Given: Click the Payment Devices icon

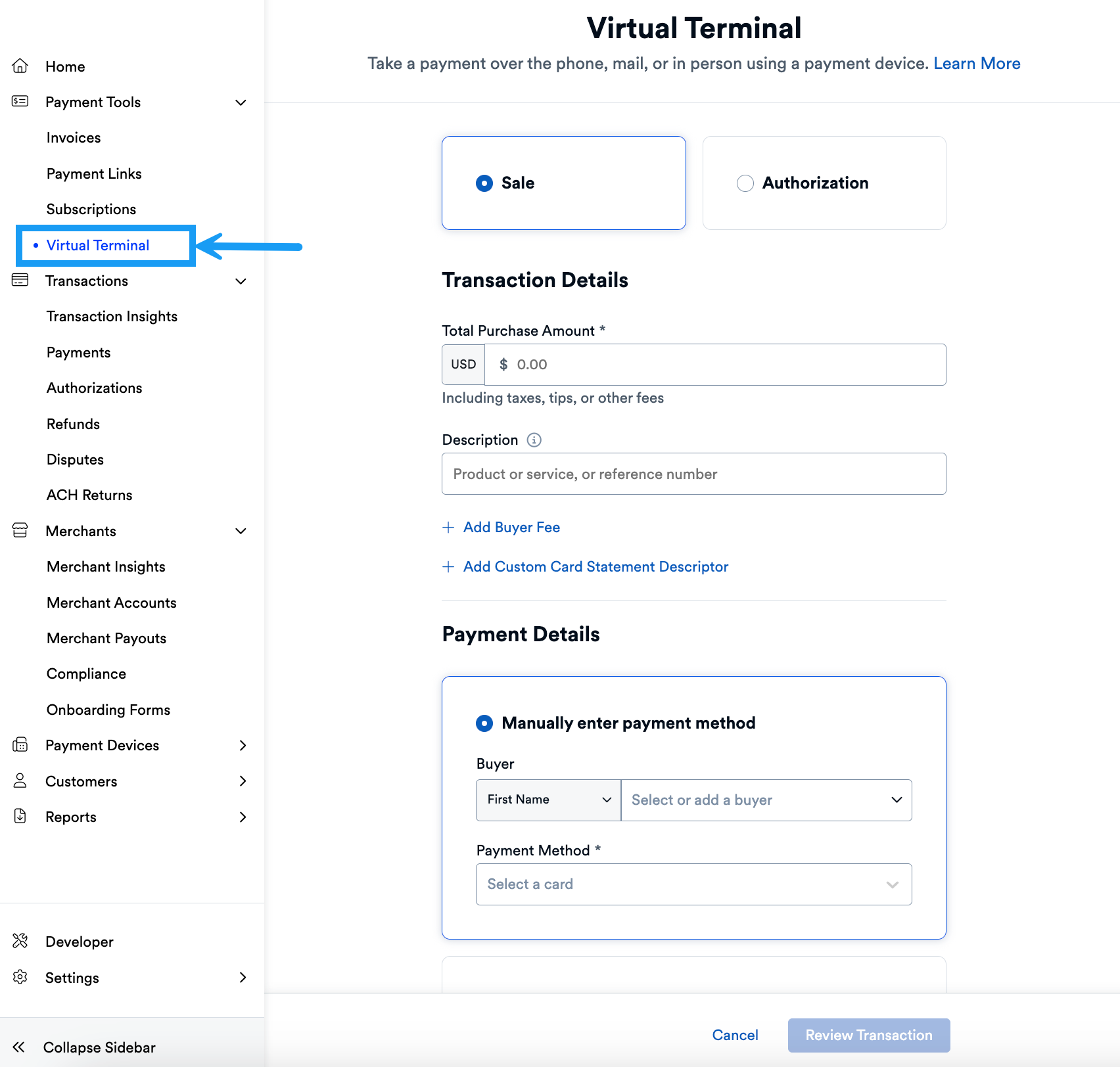Looking at the screenshot, I should point(20,744).
